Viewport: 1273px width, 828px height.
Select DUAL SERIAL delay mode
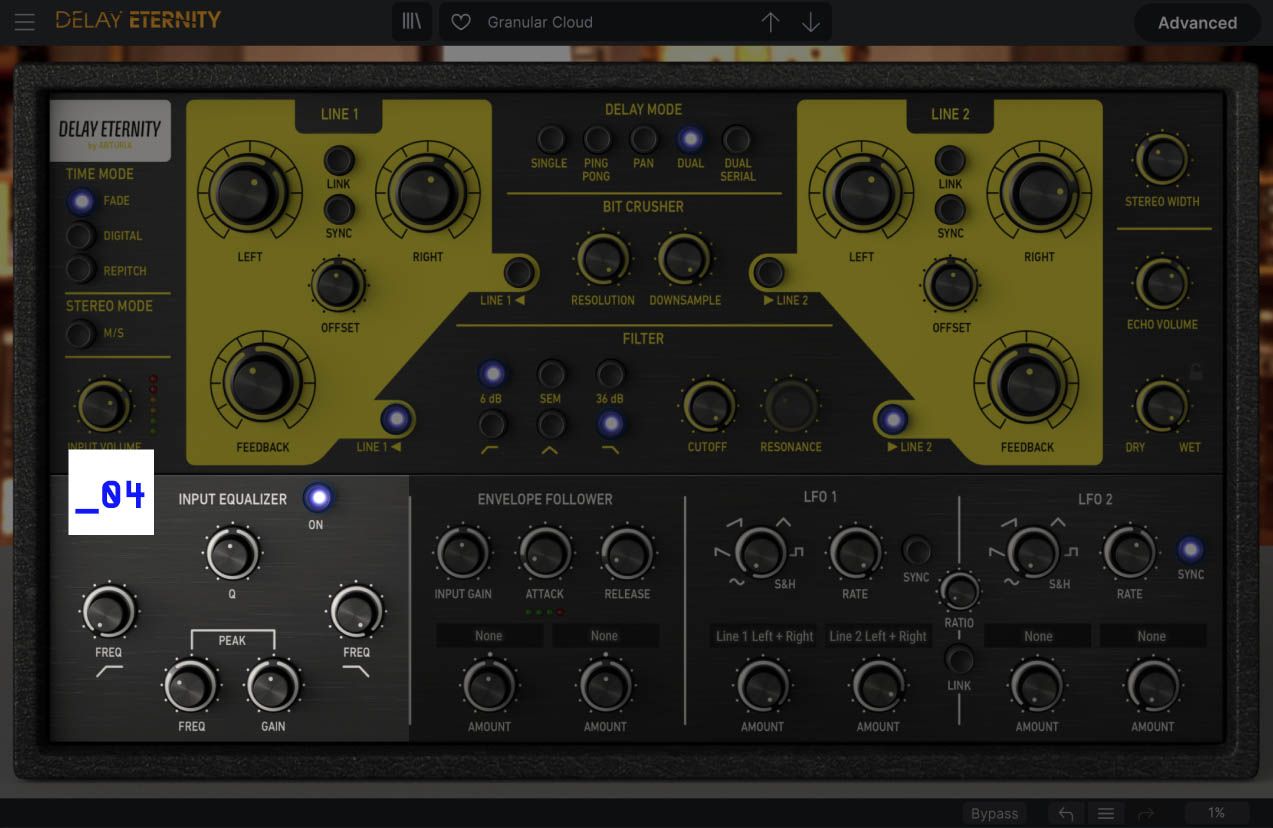(737, 139)
